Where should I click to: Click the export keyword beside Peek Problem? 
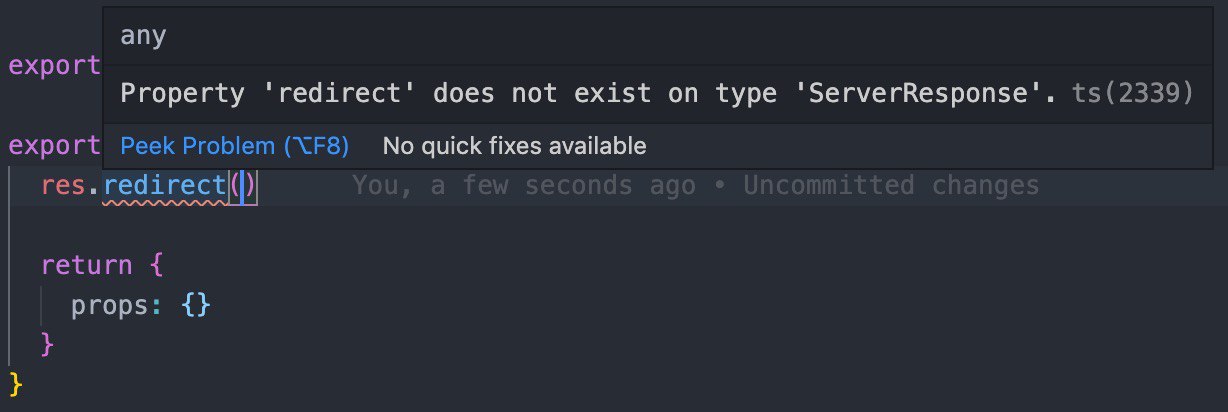(x=55, y=146)
